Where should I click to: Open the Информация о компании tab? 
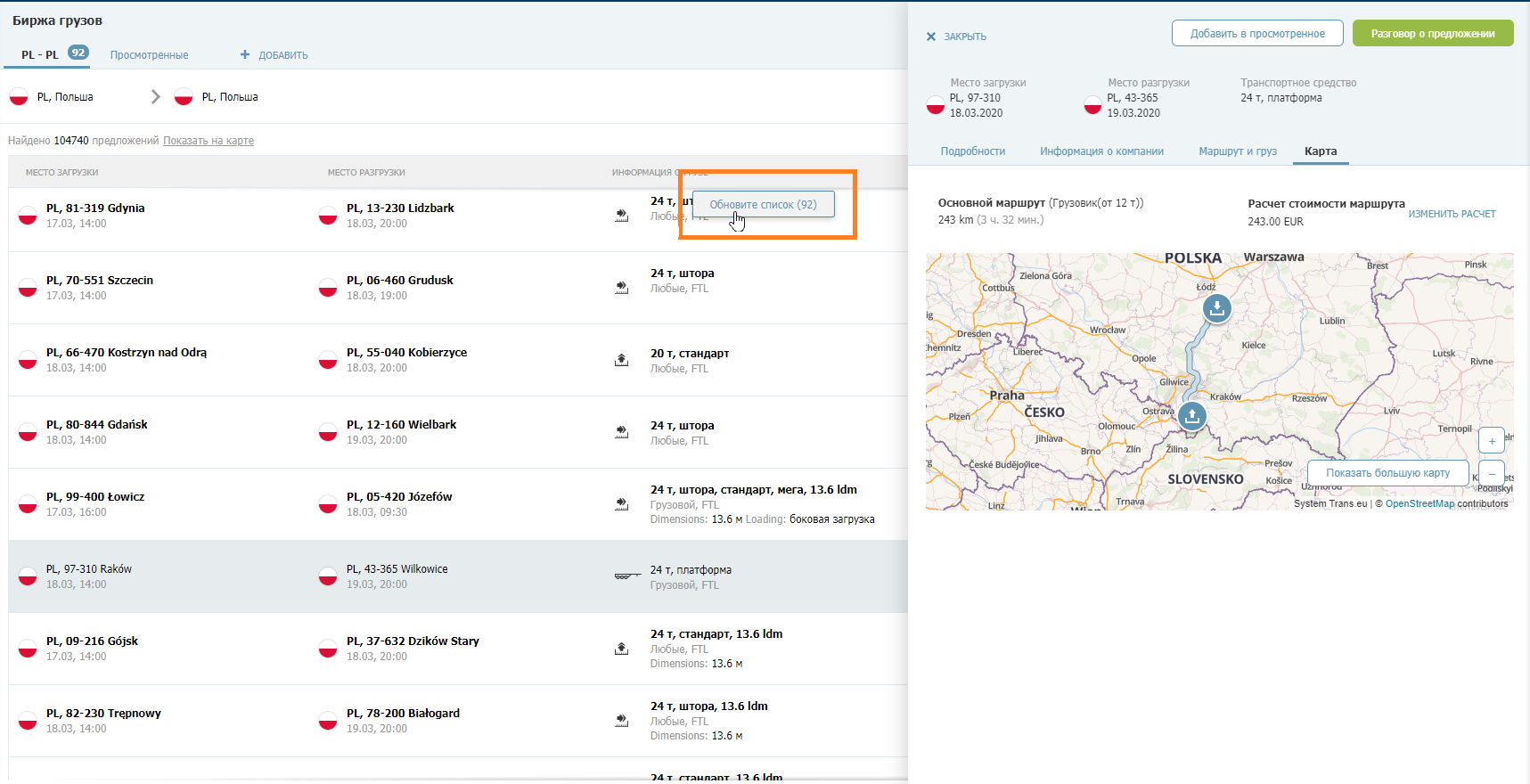(x=1102, y=151)
